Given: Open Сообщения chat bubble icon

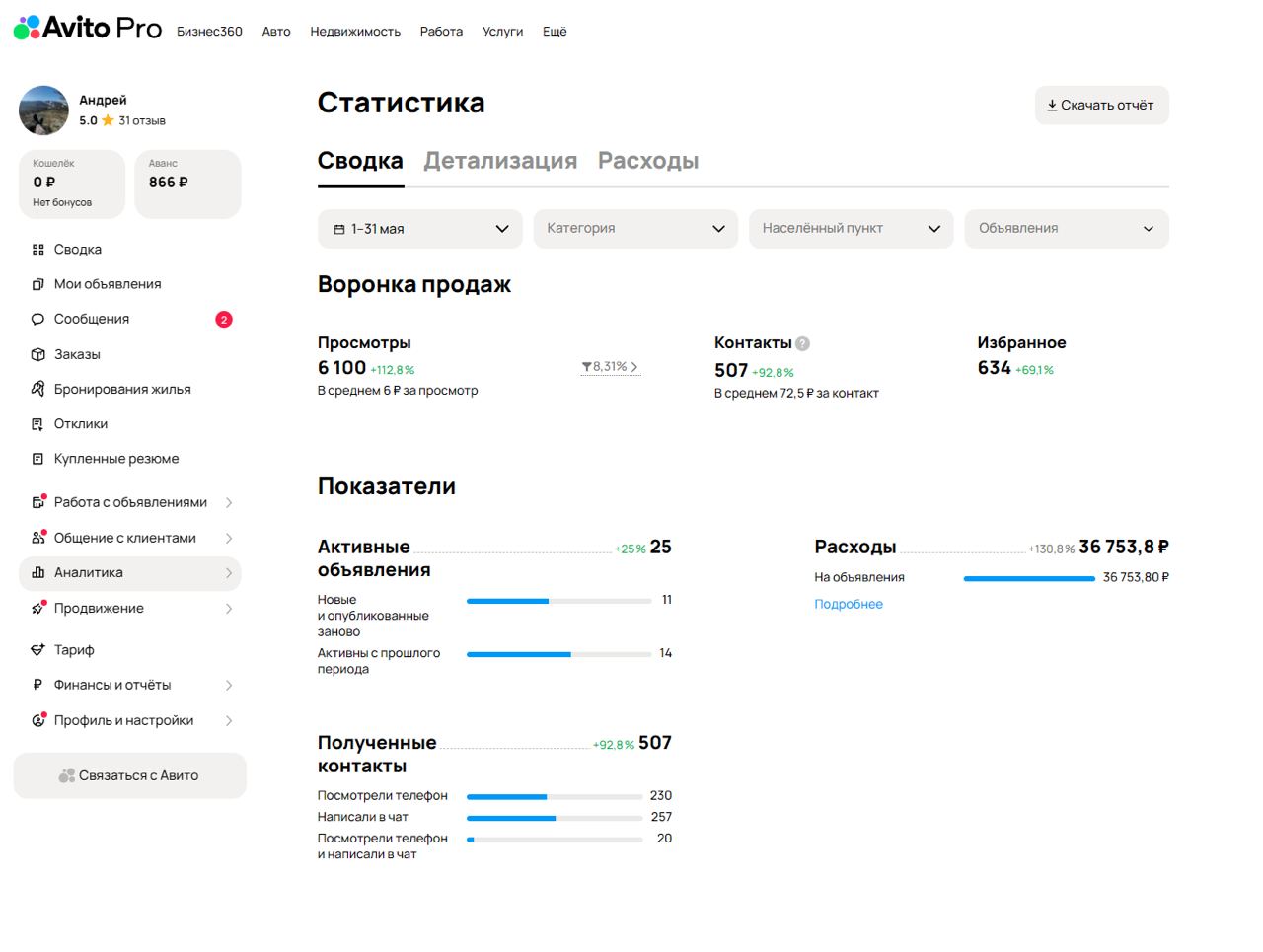Looking at the screenshot, I should (37, 319).
